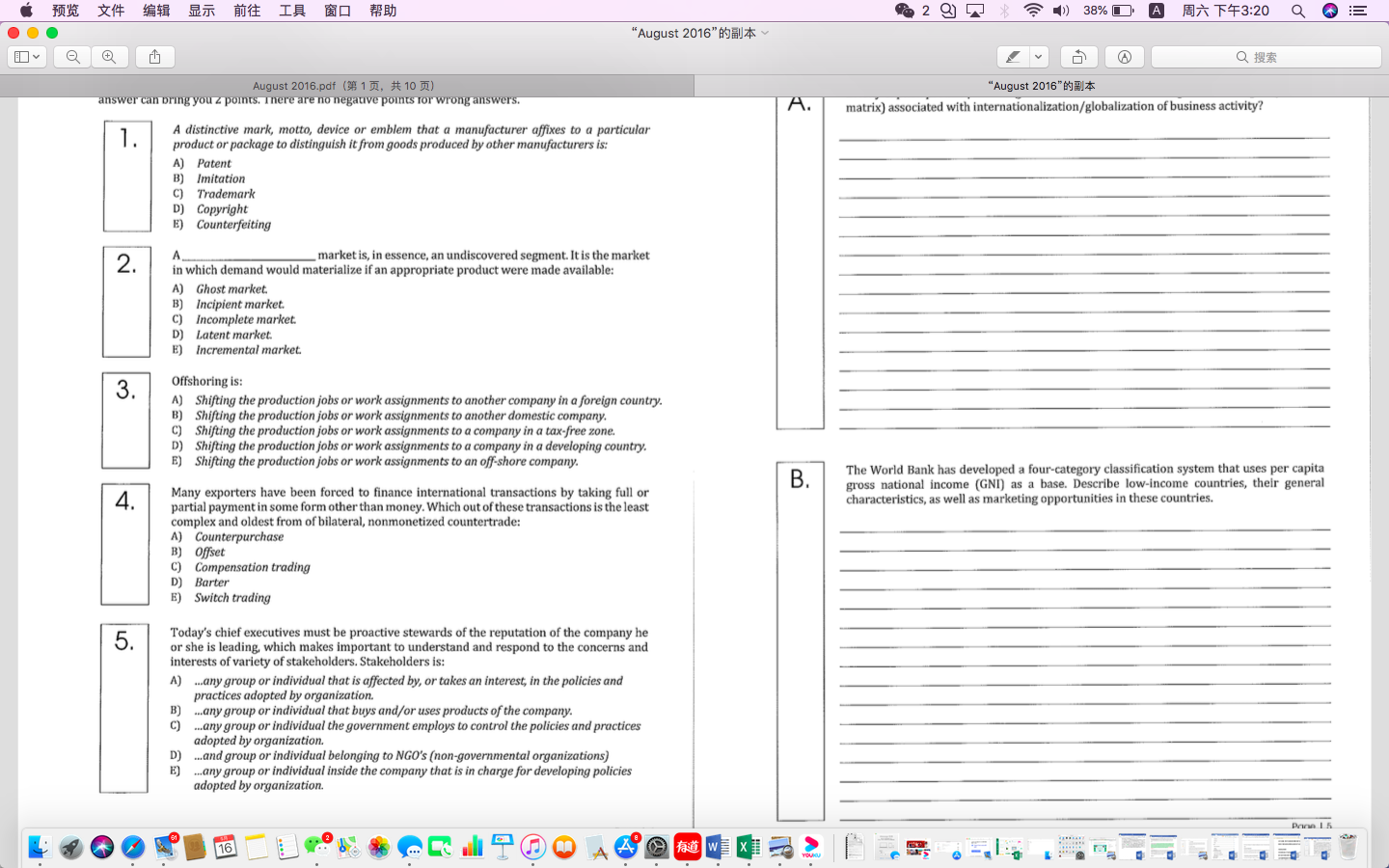The image size is (1389, 868).
Task: Open iTunes from the Dock
Action: (x=533, y=847)
